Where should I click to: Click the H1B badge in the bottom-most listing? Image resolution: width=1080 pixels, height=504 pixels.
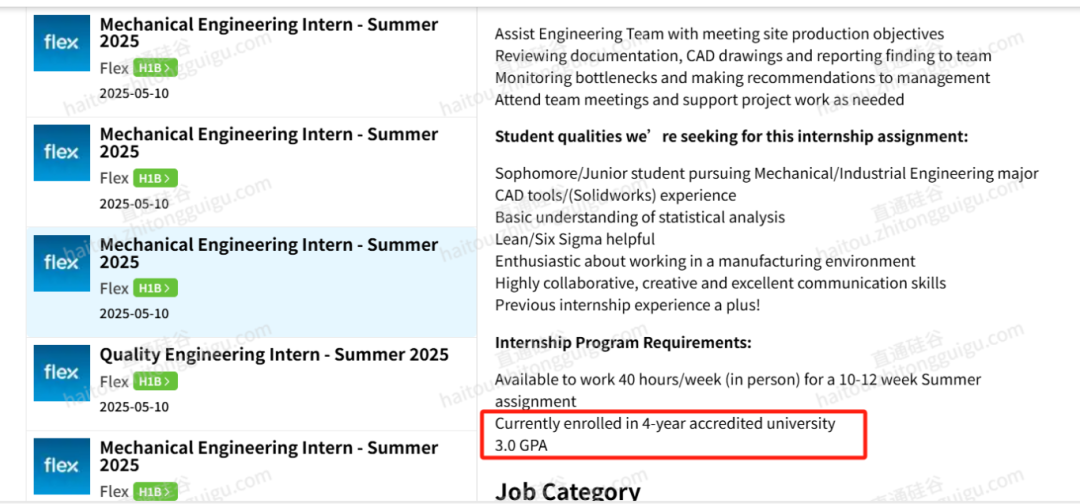(155, 491)
